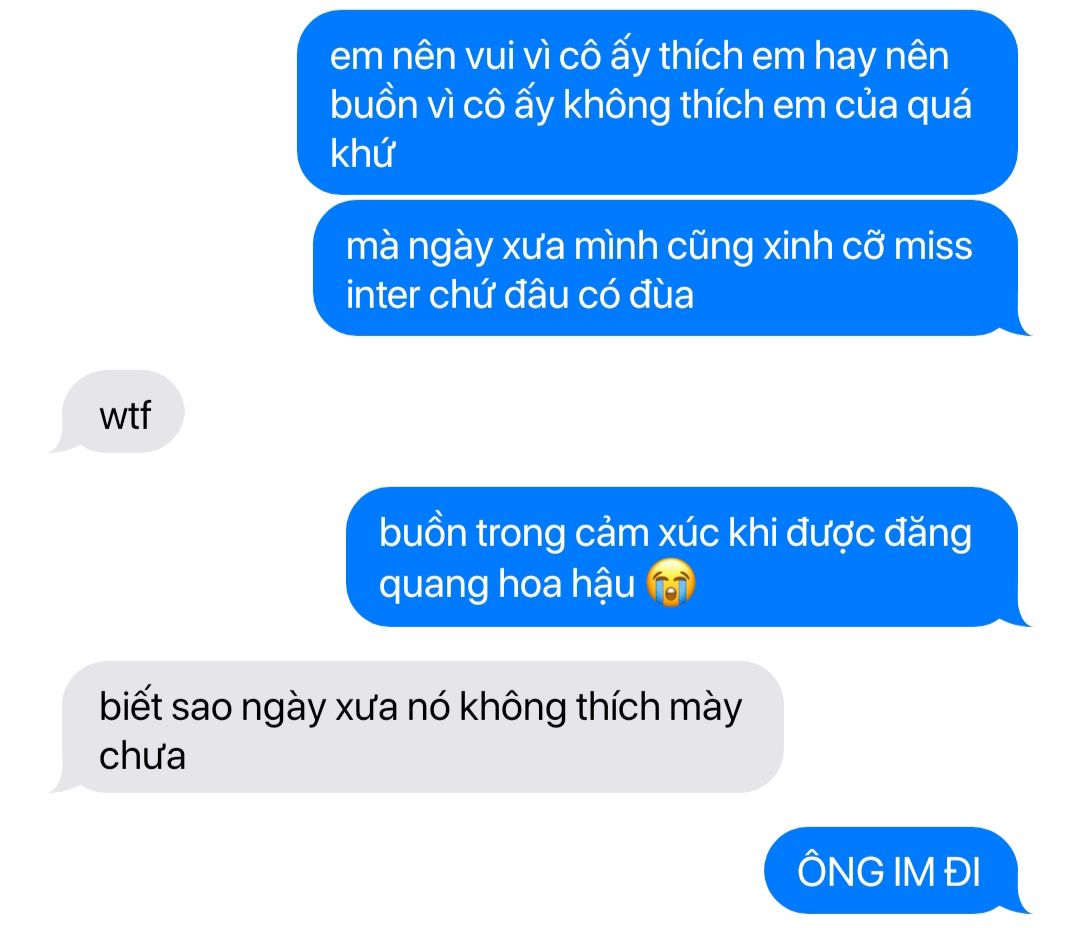The image size is (1080, 928).
Task: Click the words "hoa hậu" before the emoji
Action: pyautogui.click(x=565, y=584)
